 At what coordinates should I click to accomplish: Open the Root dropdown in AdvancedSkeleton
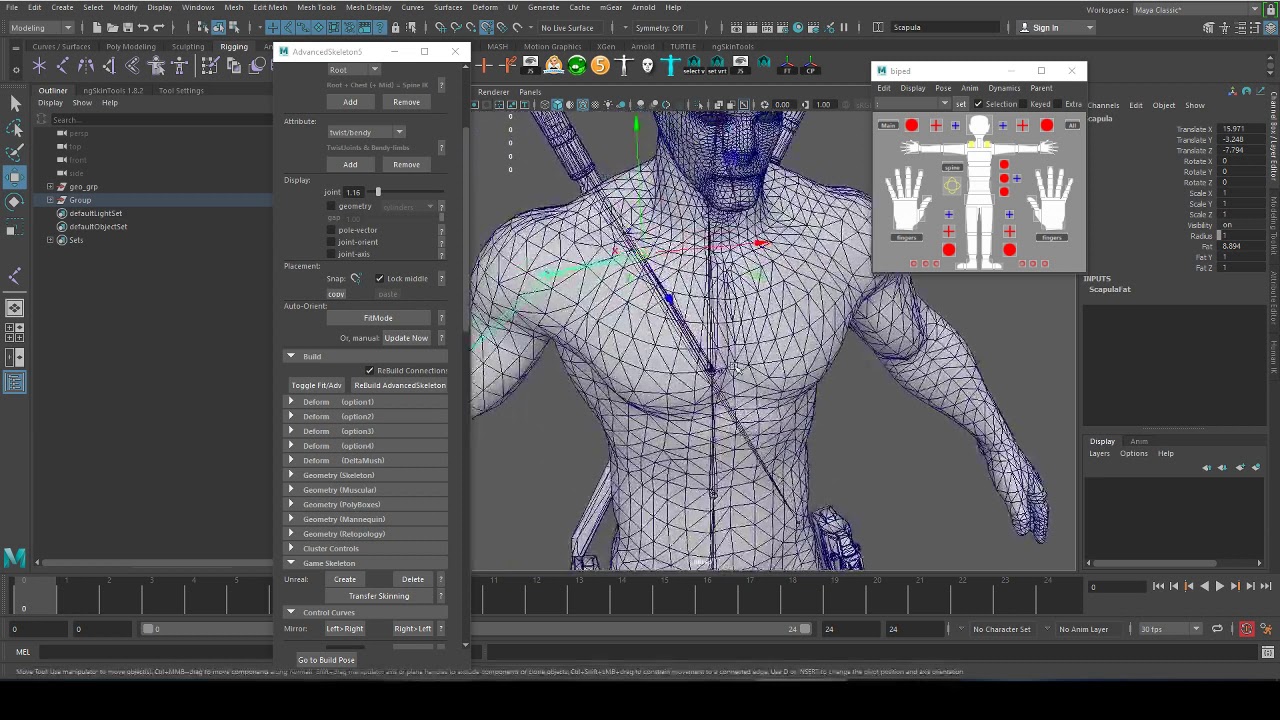click(354, 70)
